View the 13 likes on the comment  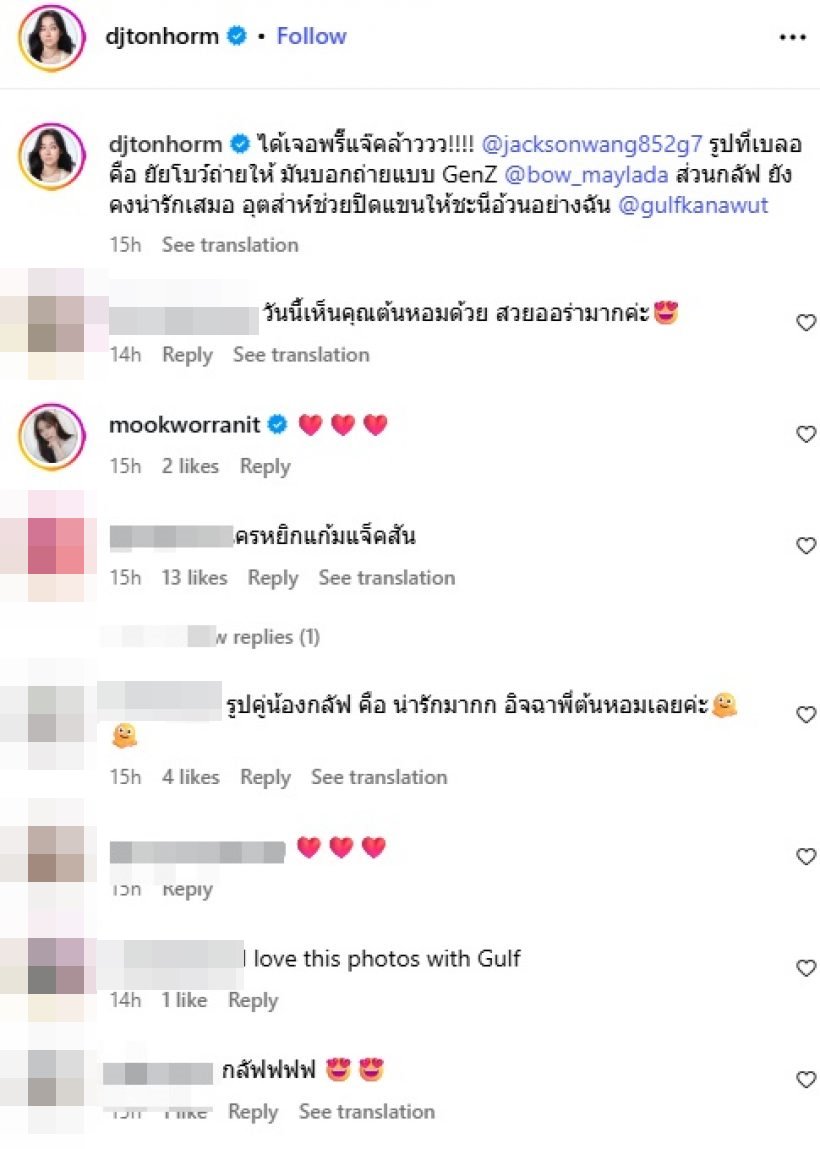[x=194, y=577]
